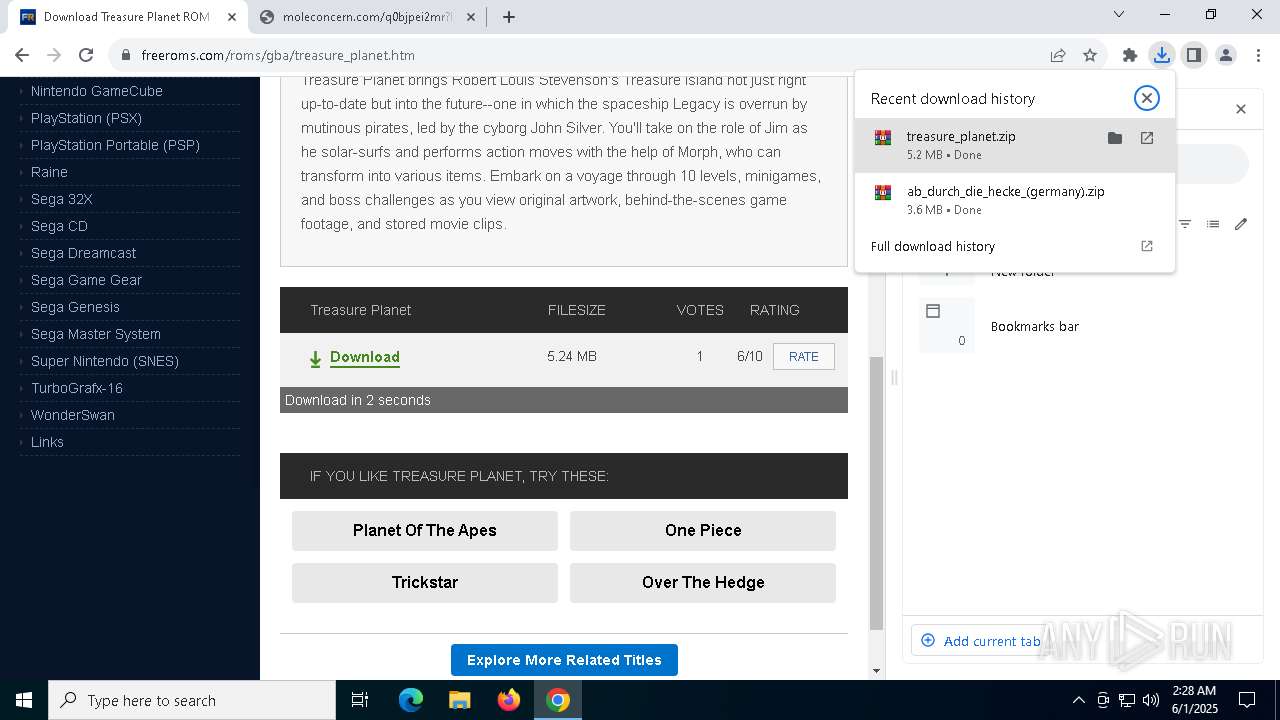Open Super Nintendo (SNES) in sidebar
The width and height of the screenshot is (1280, 720).
[x=105, y=361]
